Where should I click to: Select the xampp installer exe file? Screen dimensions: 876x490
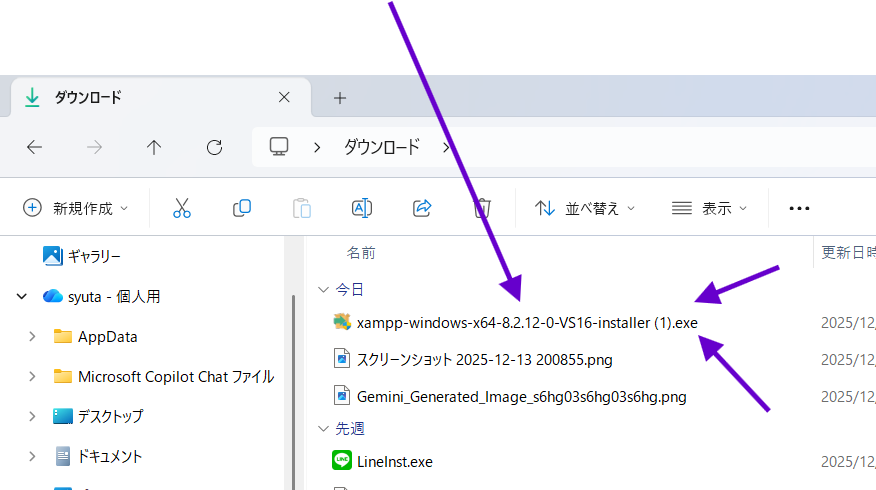click(526, 322)
